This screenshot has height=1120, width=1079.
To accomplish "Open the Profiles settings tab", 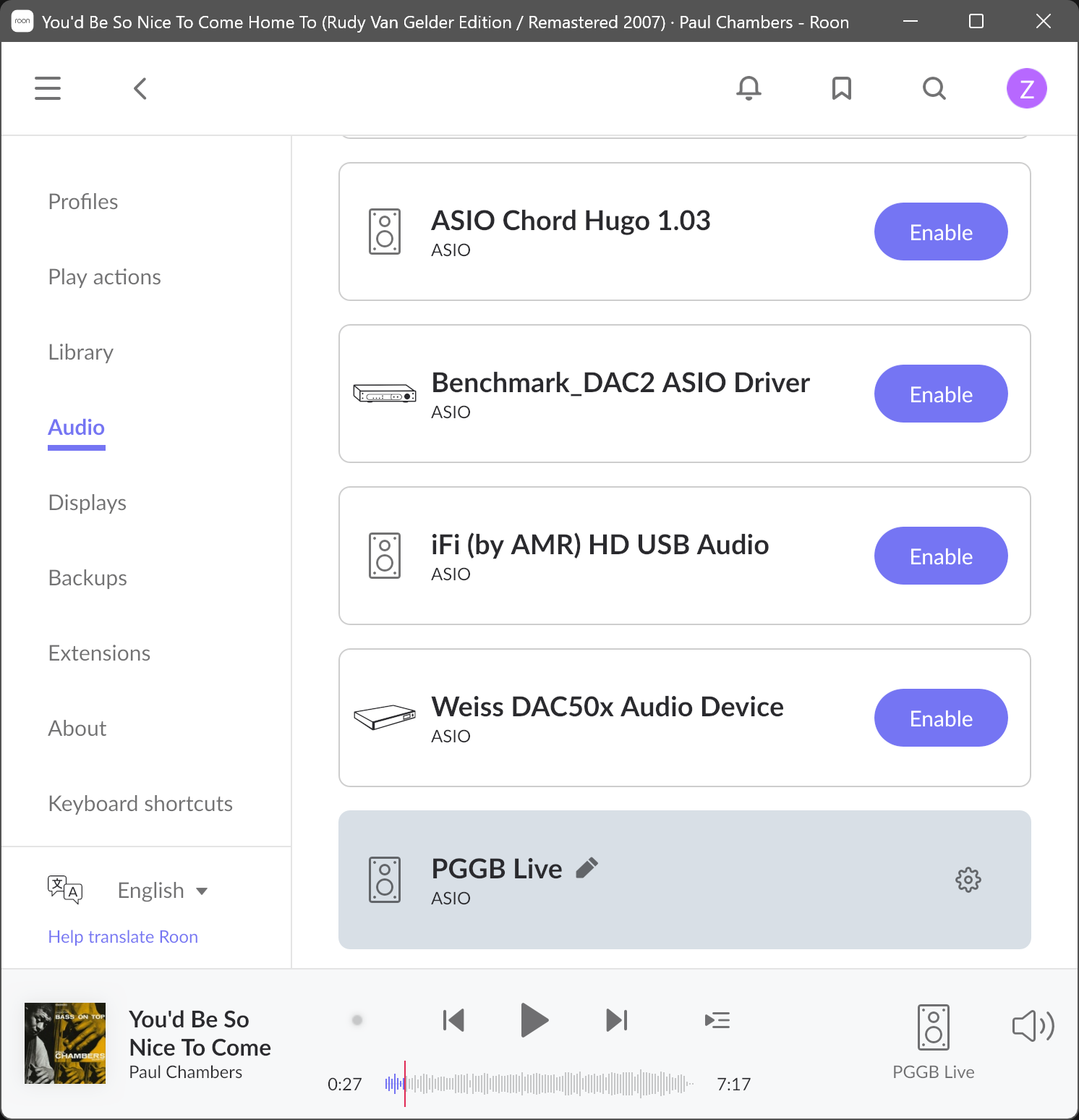I will tap(83, 202).
